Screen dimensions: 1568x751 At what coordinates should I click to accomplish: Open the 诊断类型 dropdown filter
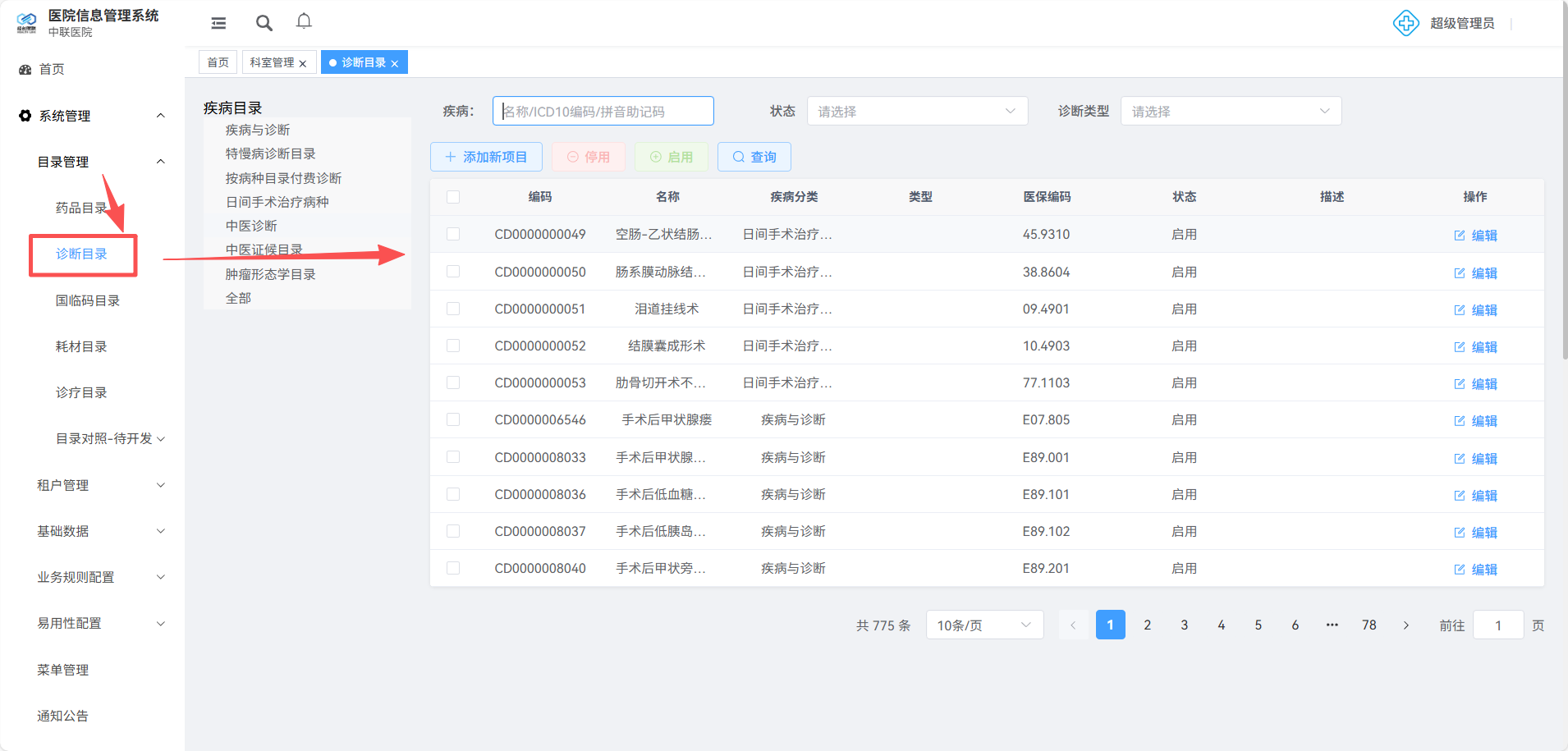[1231, 112]
